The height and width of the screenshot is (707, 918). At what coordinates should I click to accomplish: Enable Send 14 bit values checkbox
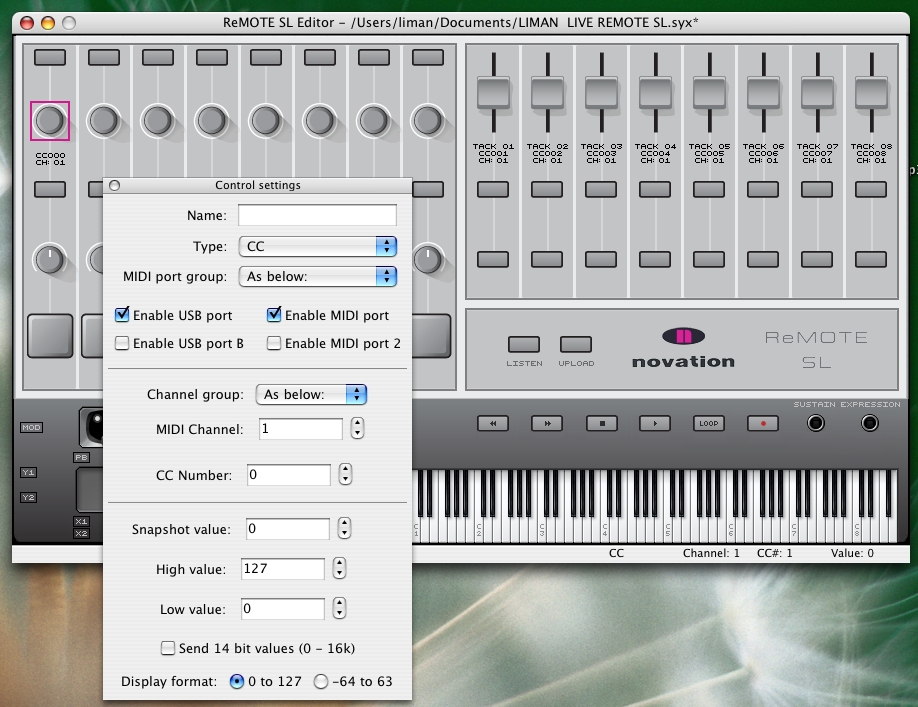coord(168,648)
